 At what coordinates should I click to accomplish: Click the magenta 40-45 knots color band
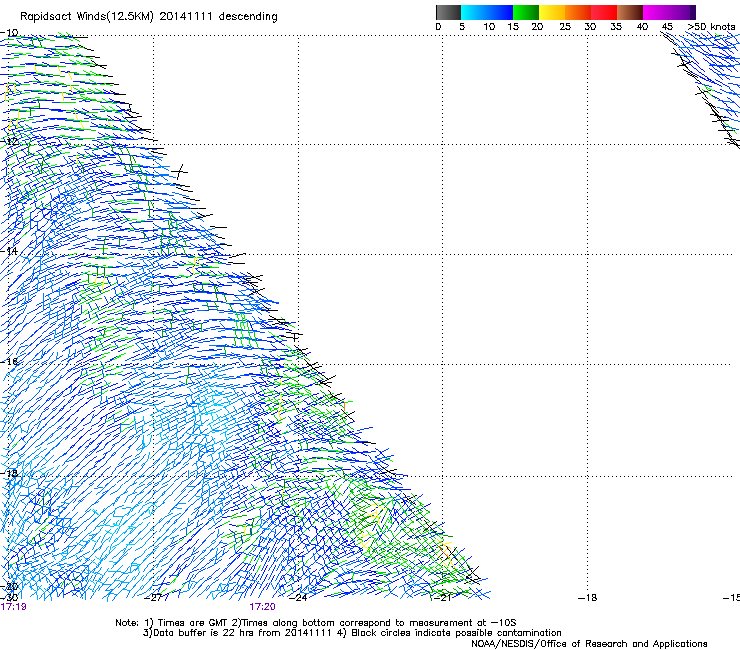tap(656, 12)
